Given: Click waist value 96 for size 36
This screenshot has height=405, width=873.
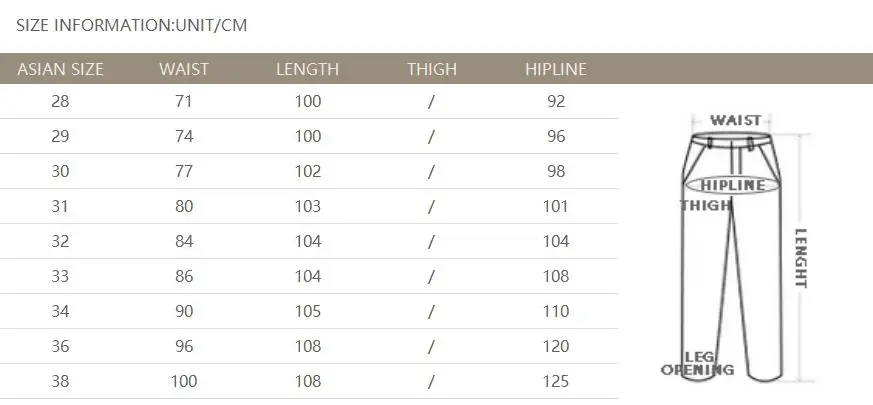Looking at the screenshot, I should coord(184,347).
